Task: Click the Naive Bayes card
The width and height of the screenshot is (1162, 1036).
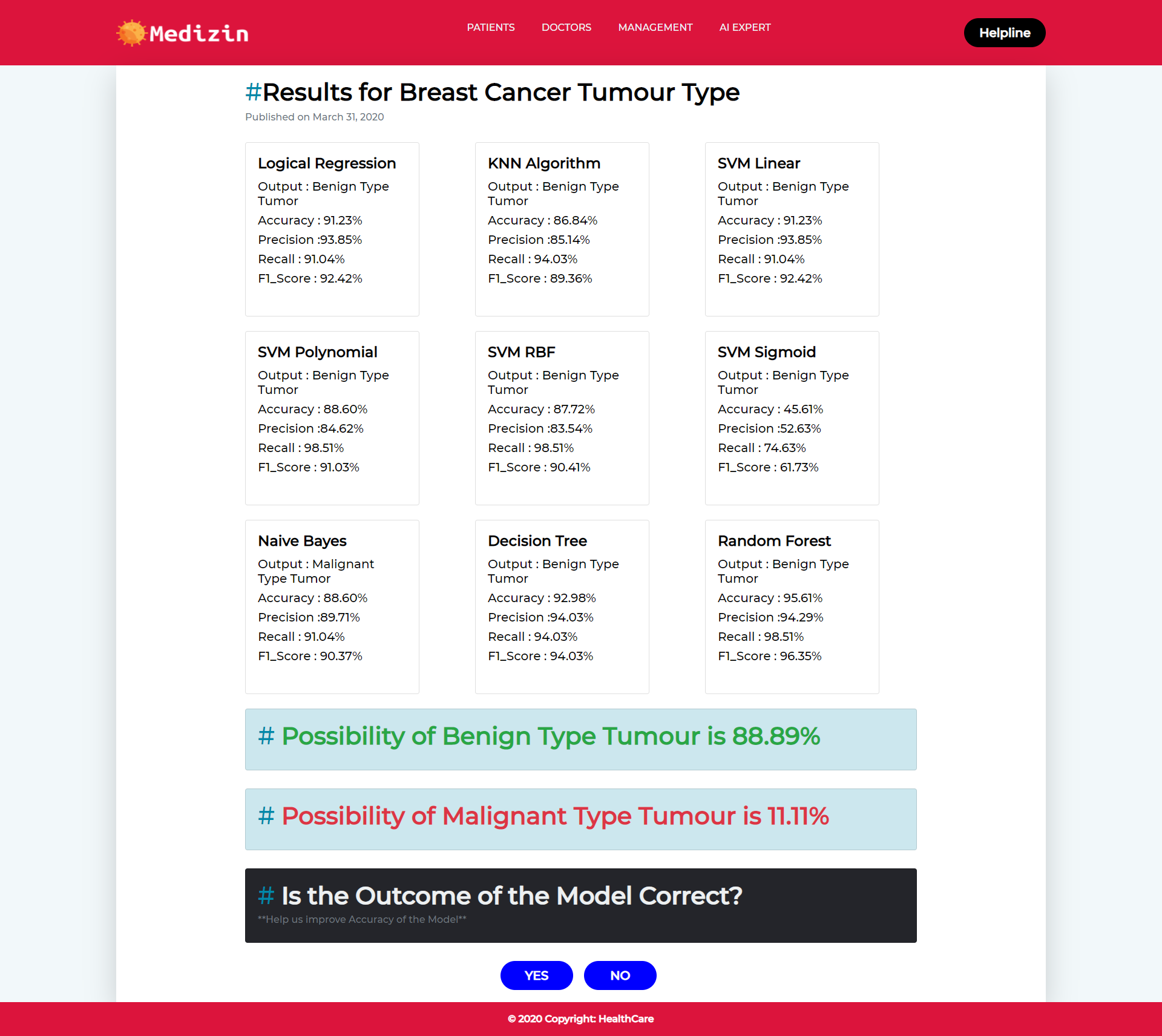Action: 332,606
